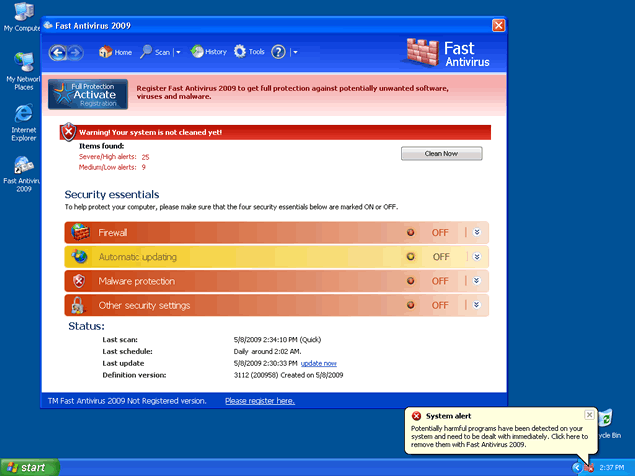635x476 pixels.
Task: Expand the Other security settings chevron
Action: (478, 305)
